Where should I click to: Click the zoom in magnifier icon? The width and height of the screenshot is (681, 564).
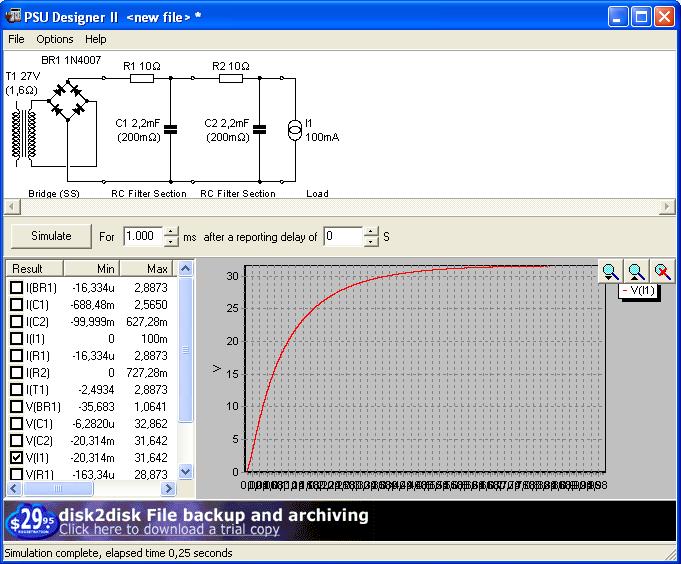[610, 271]
